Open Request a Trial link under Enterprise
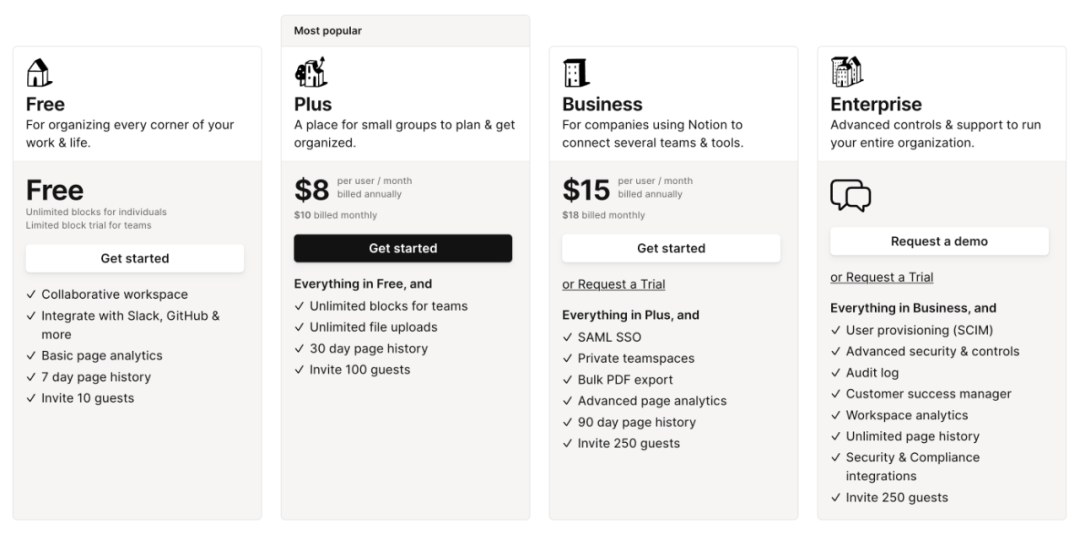Screen dimensions: 1080x540 (881, 277)
